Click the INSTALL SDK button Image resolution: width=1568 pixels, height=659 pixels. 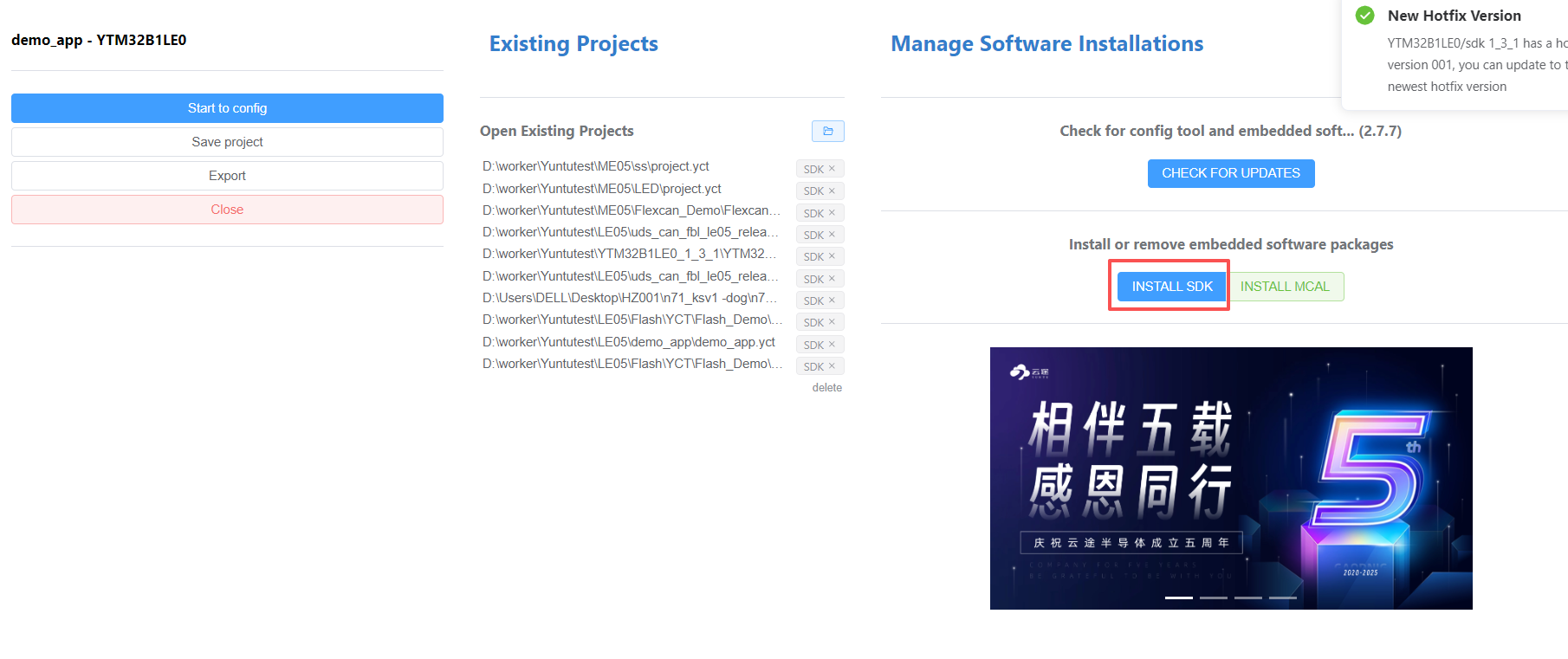[x=1172, y=287]
